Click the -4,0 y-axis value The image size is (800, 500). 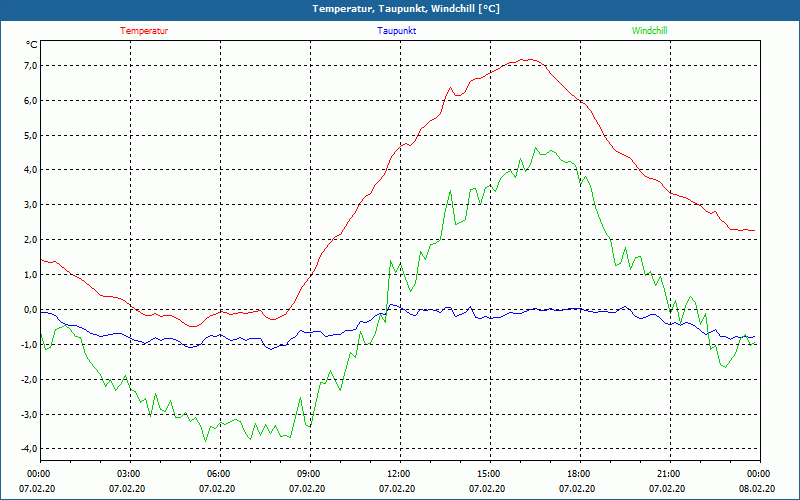click(30, 448)
